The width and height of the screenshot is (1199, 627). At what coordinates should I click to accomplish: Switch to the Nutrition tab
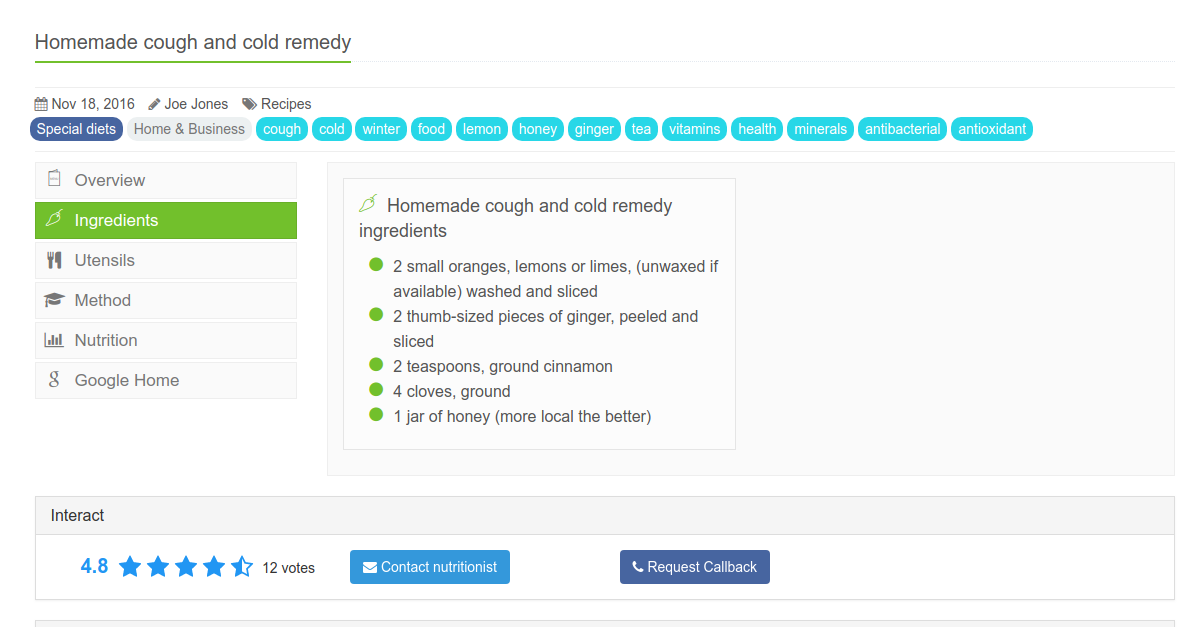166,340
